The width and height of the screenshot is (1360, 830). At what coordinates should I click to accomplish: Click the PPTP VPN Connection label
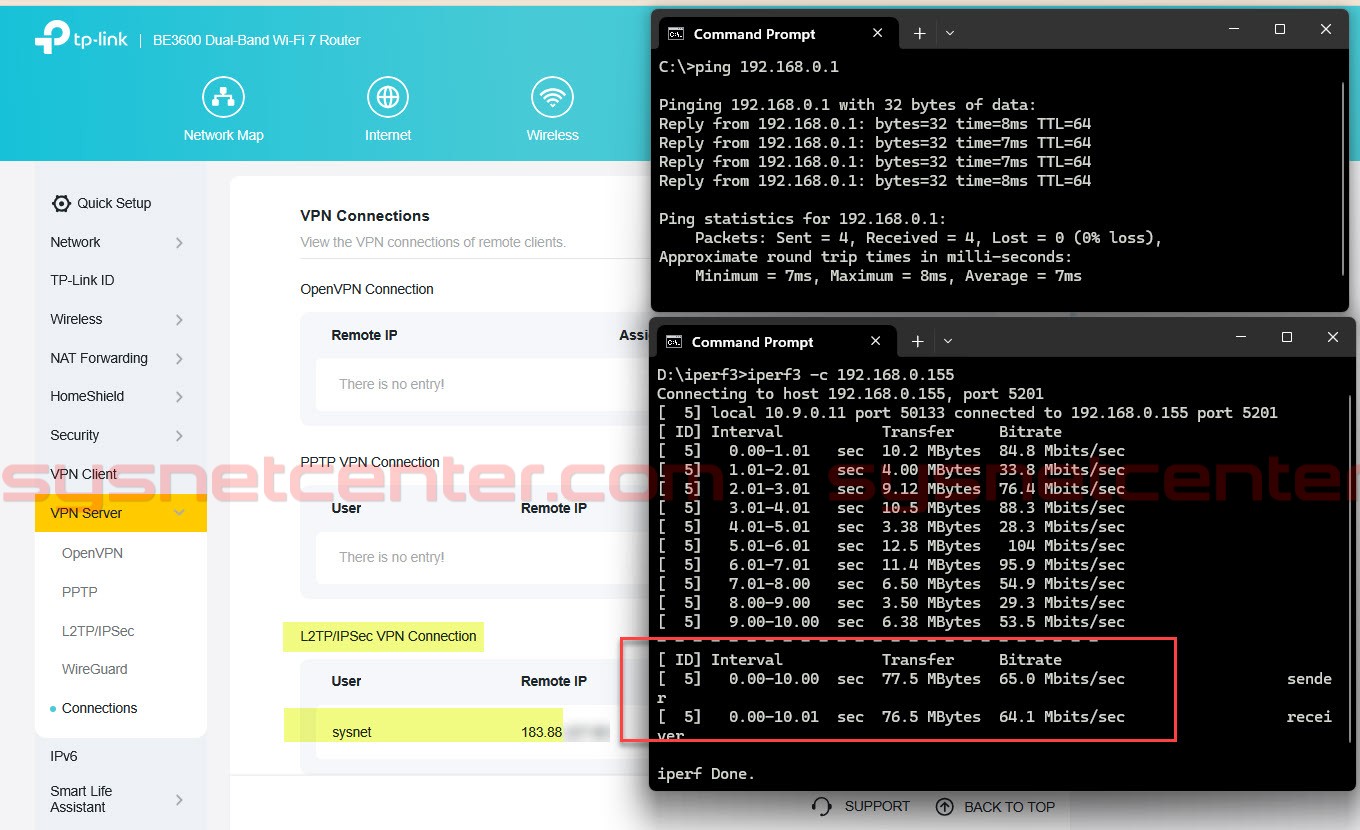click(x=370, y=462)
